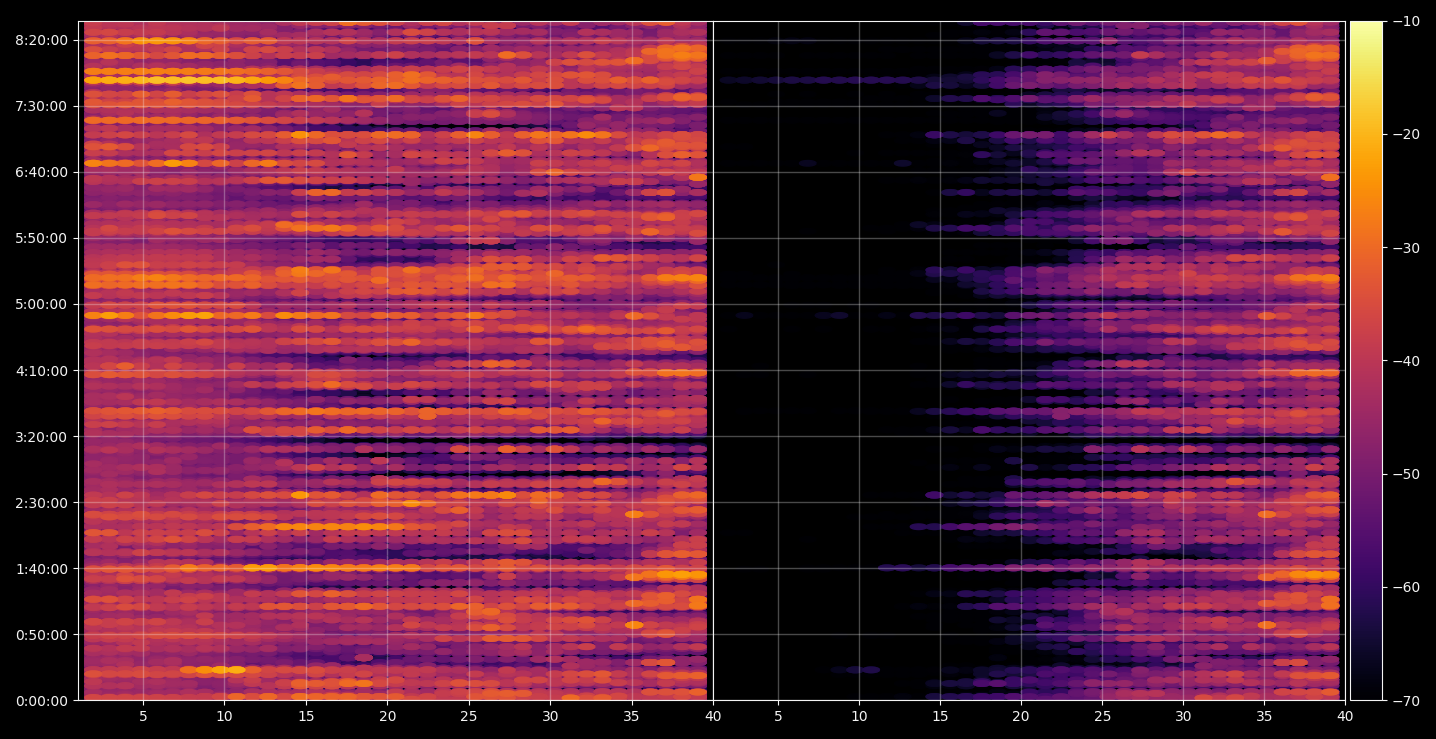The height and width of the screenshot is (739, 1436).
Task: Select the 7:30:00 y-axis time label
Action: pos(42,106)
